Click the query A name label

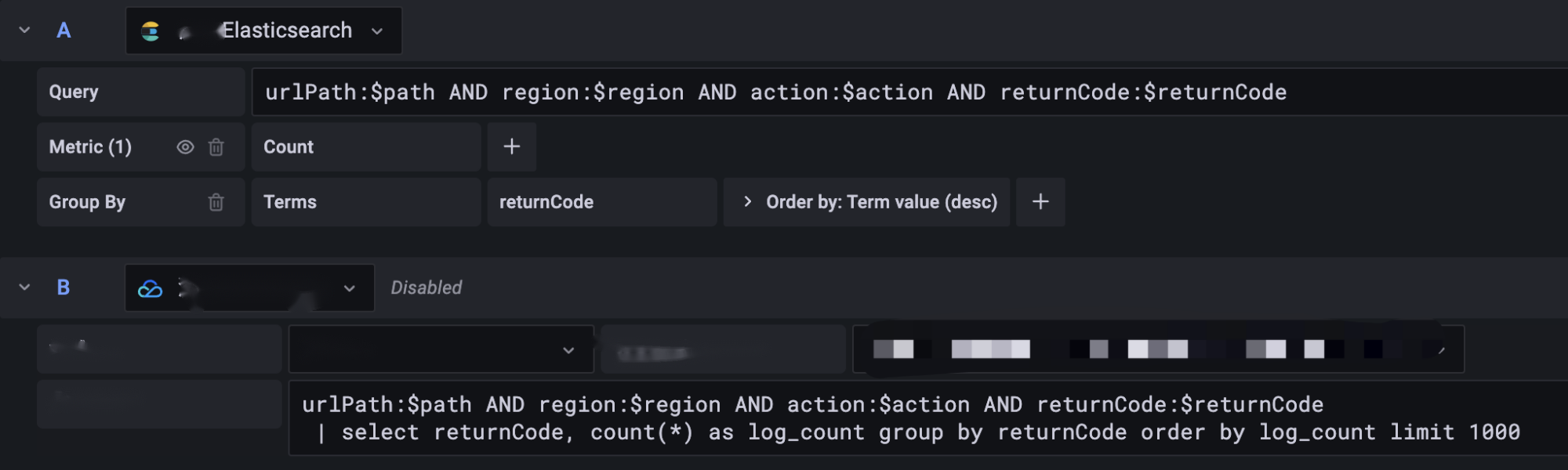(x=64, y=31)
